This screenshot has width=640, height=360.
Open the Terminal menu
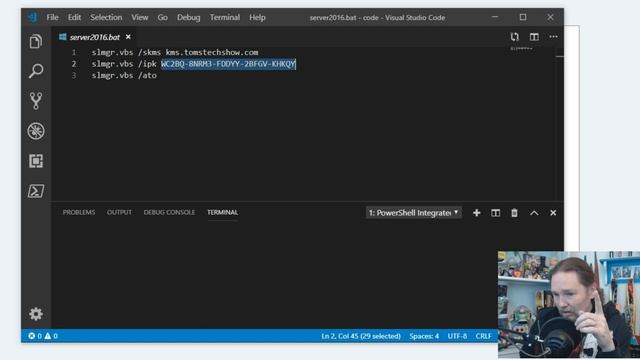224,18
